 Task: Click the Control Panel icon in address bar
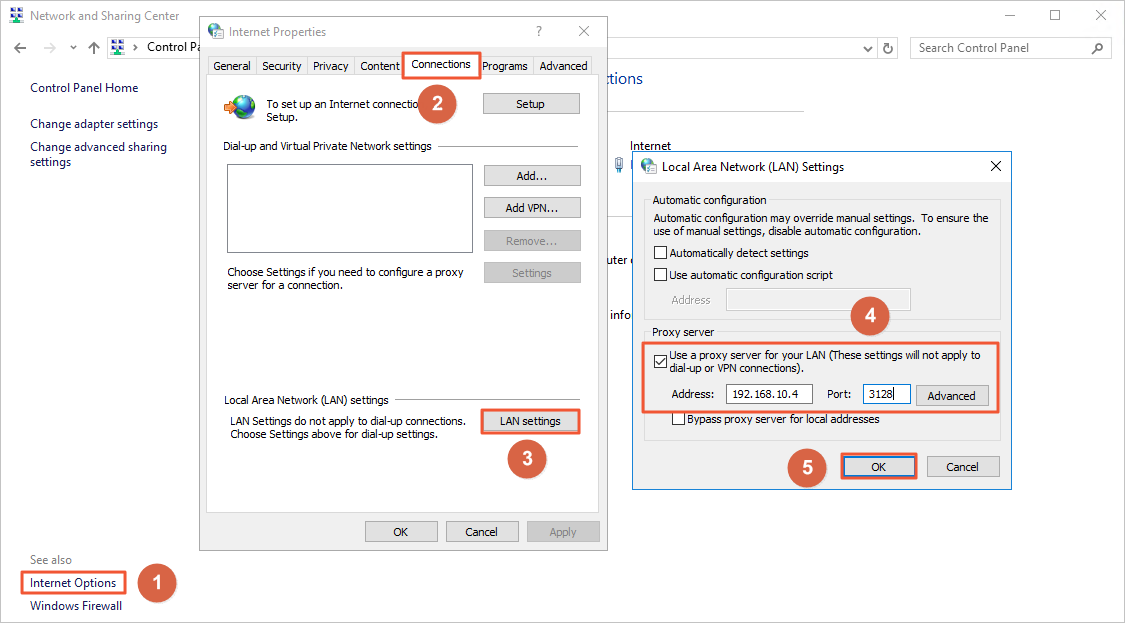tap(118, 47)
